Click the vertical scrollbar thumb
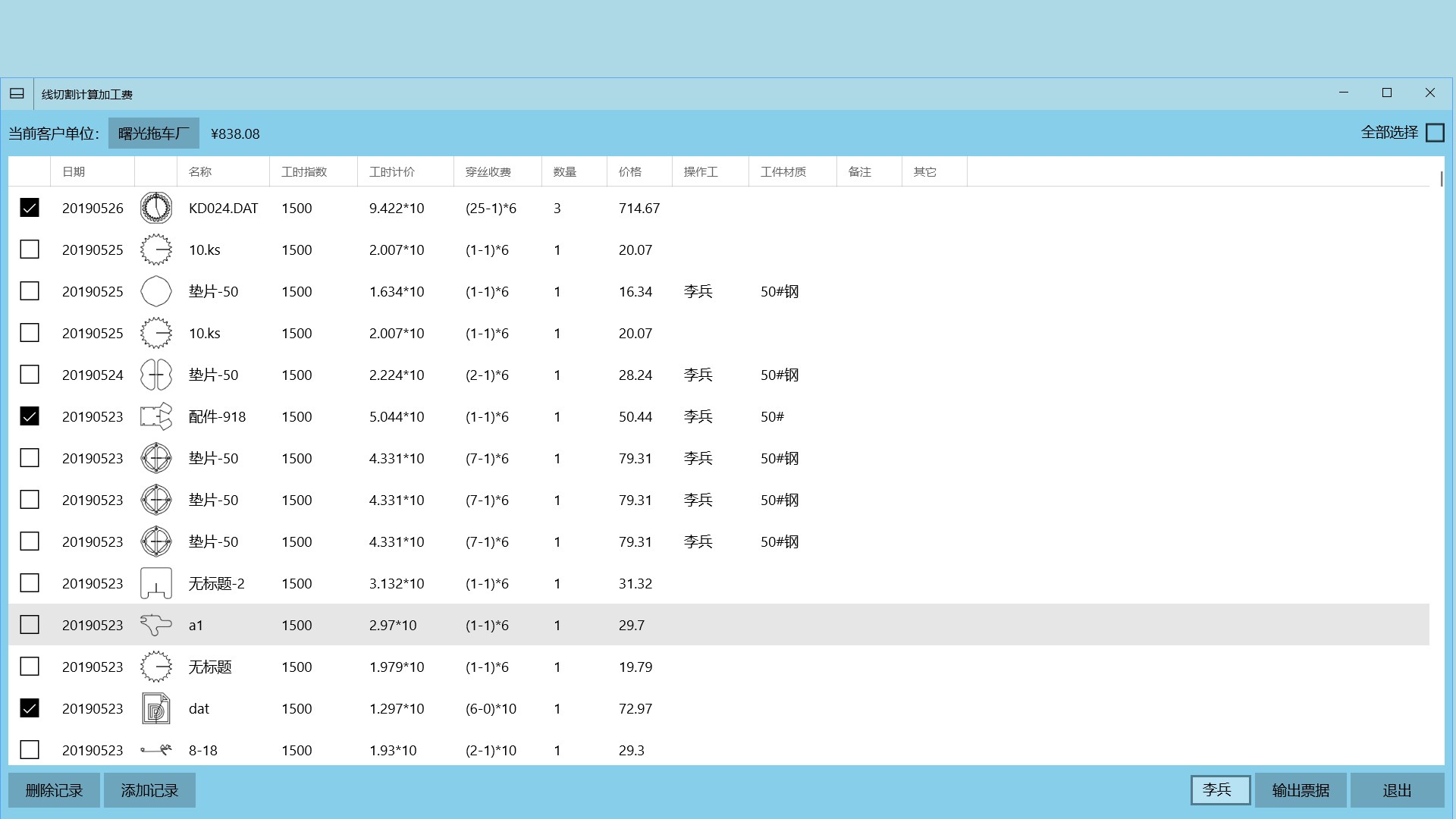 pyautogui.click(x=1441, y=179)
